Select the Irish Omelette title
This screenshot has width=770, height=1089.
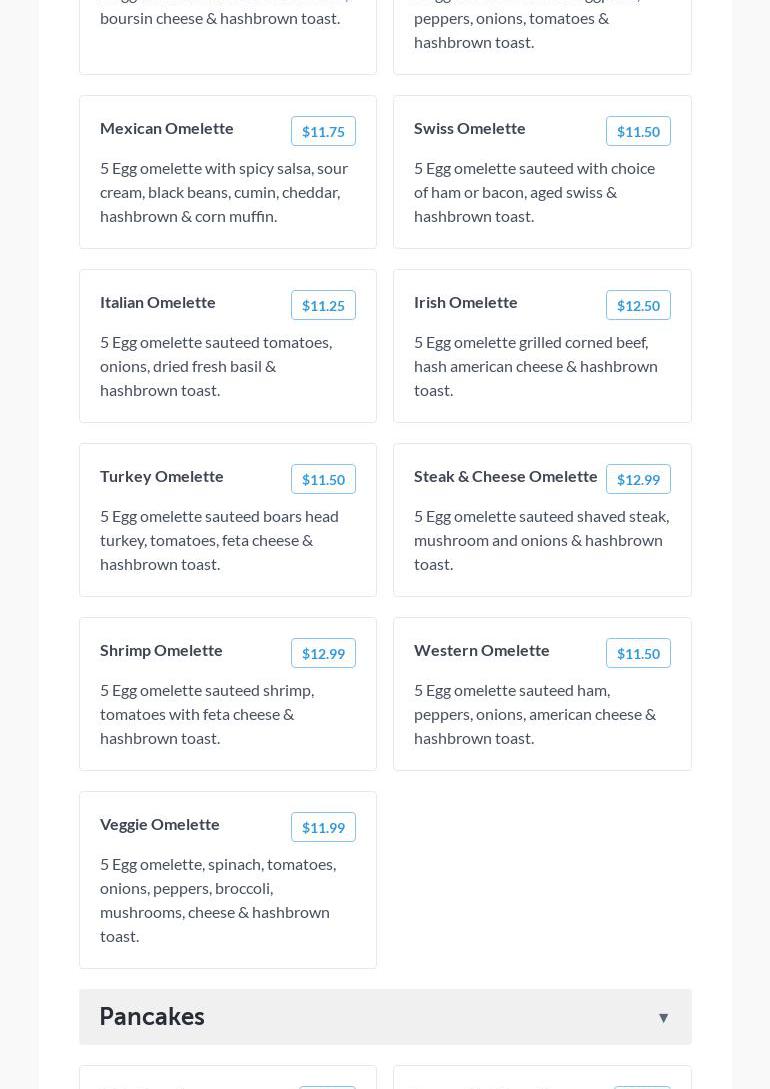tap(466, 302)
